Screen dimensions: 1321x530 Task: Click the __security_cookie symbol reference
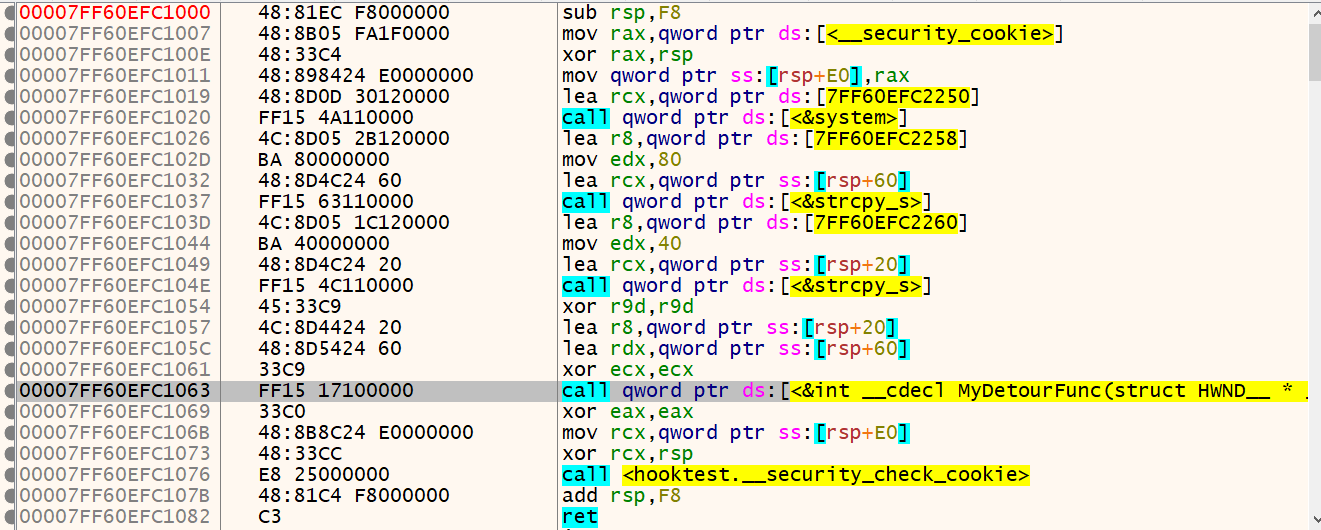tap(939, 34)
